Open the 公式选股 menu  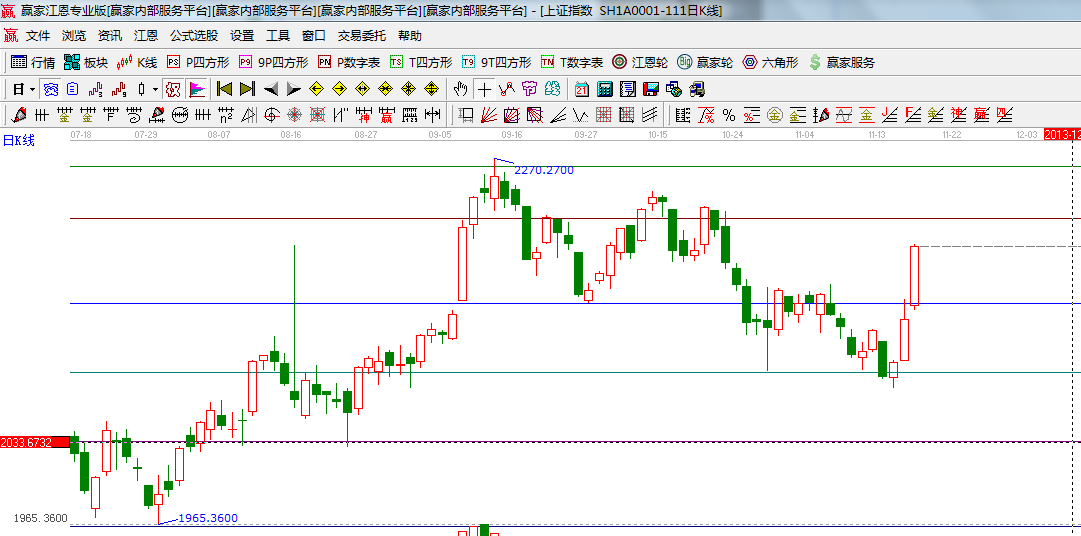pyautogui.click(x=193, y=35)
